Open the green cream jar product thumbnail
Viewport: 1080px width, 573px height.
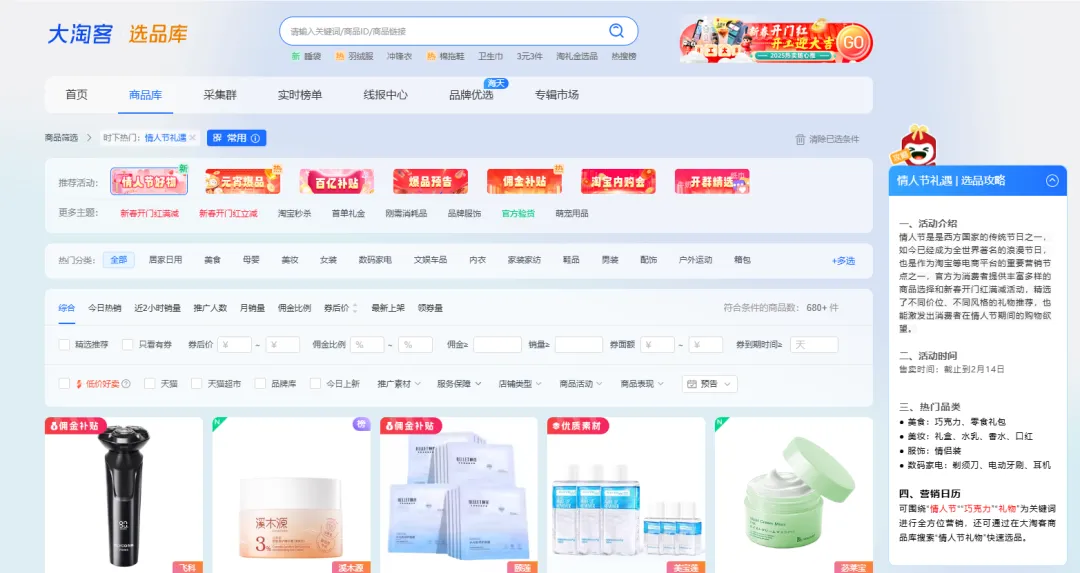[x=793, y=494]
